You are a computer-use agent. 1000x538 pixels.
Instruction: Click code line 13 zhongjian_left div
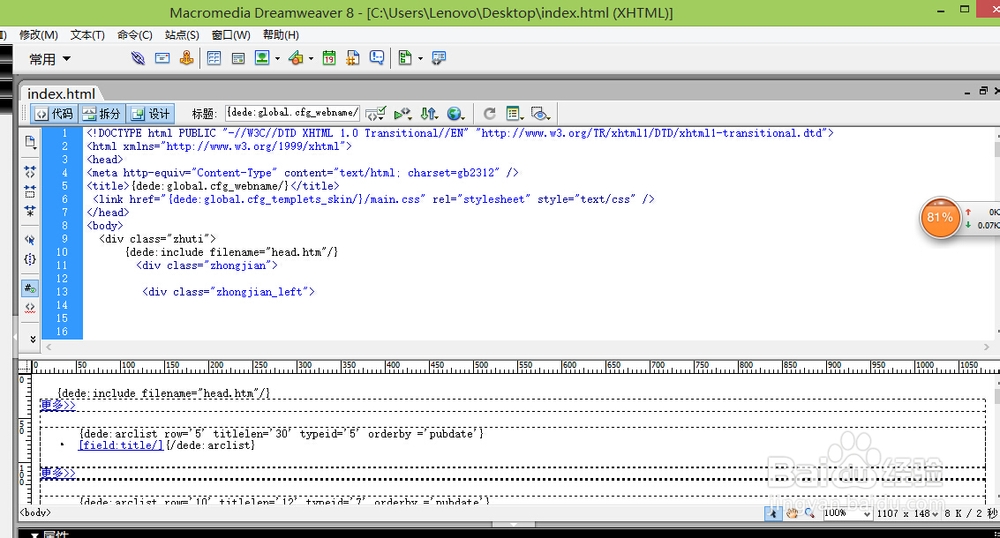[x=228, y=292]
